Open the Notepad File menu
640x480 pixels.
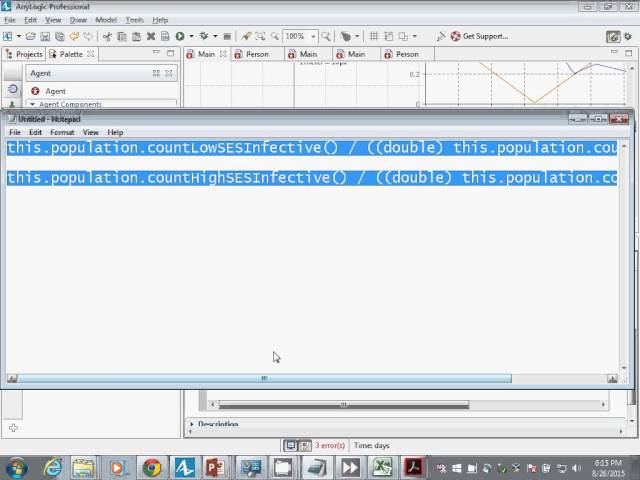click(15, 132)
